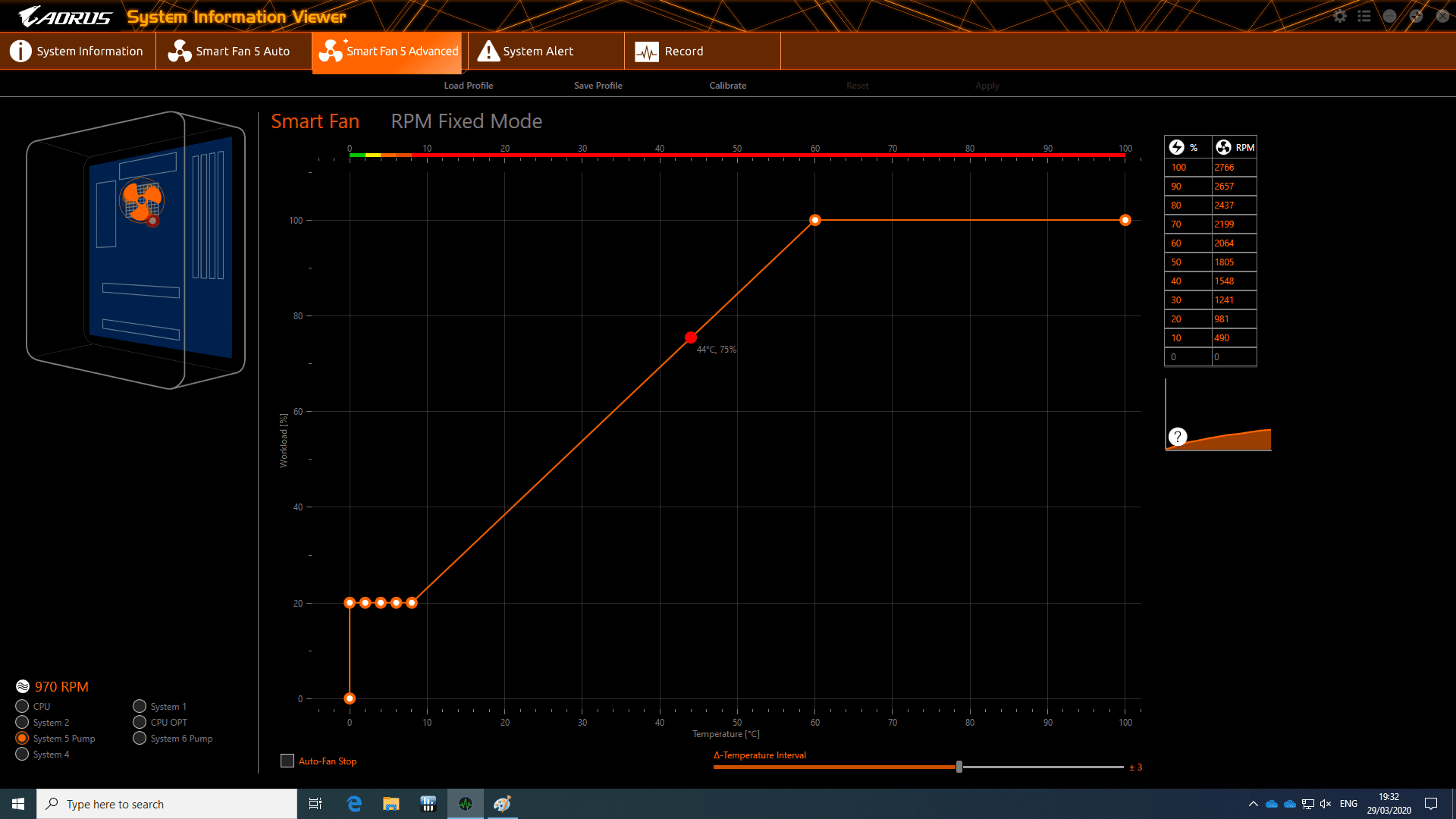Viewport: 1456px width, 819px height.
Task: Click the System Alert warning icon
Action: pyautogui.click(x=488, y=51)
